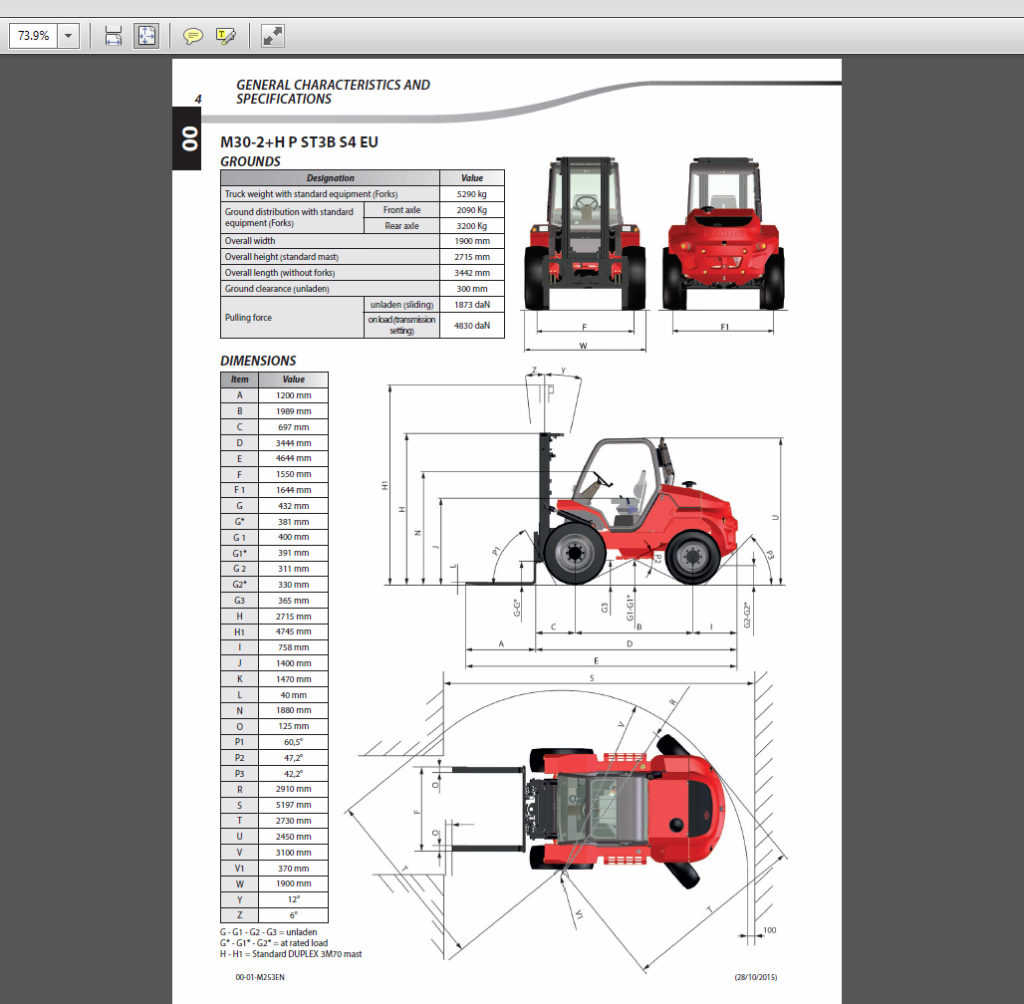Click the date 28/10/2015 in footer

[756, 977]
